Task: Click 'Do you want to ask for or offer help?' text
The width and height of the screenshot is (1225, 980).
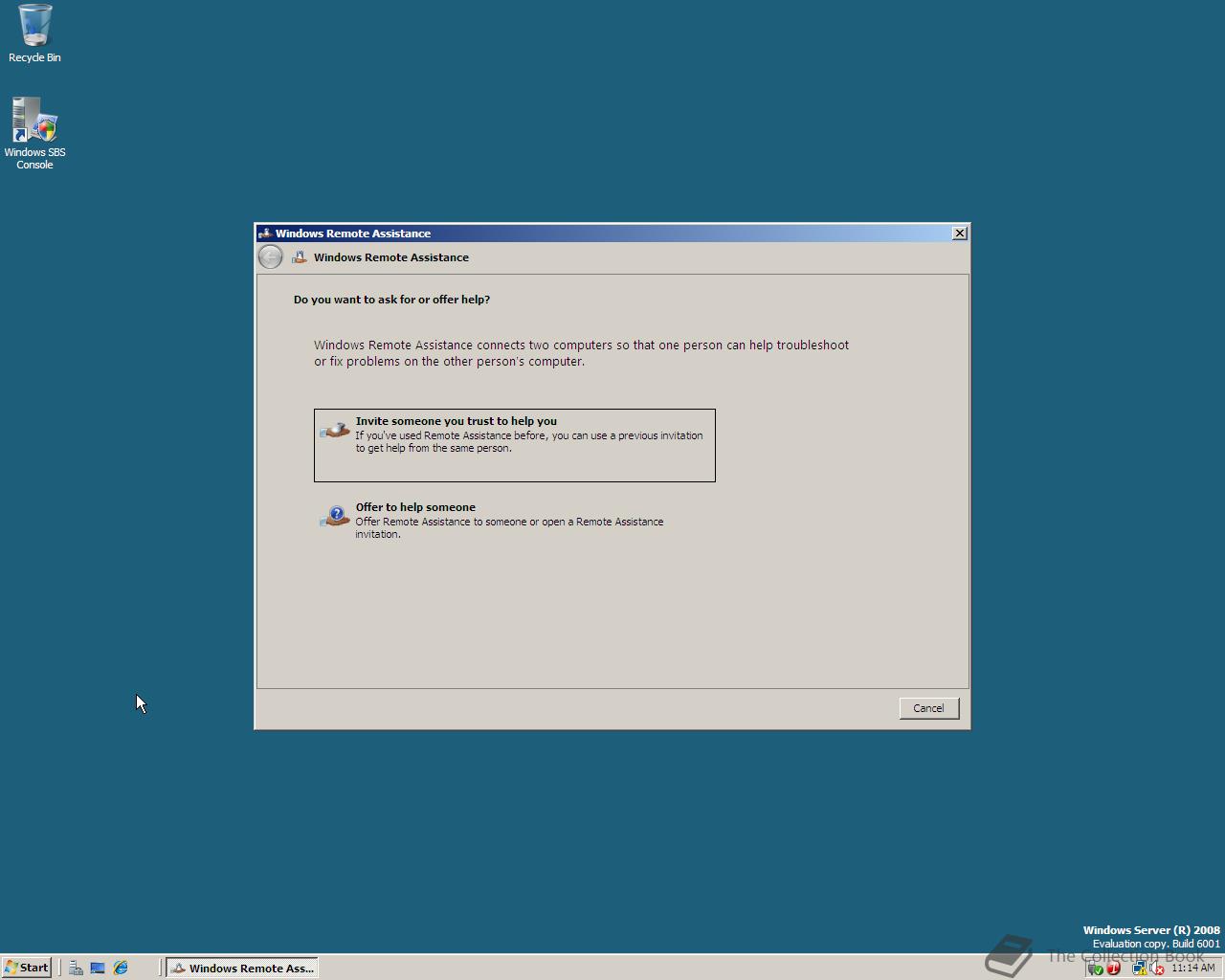Action: click(x=391, y=300)
